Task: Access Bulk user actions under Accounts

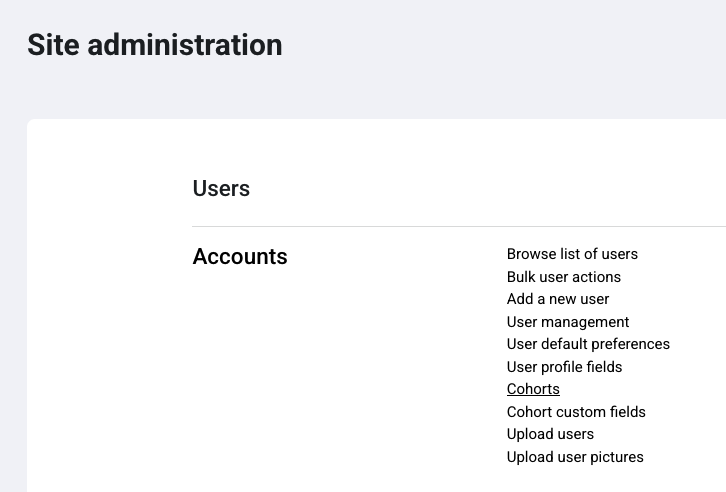Action: tap(563, 277)
